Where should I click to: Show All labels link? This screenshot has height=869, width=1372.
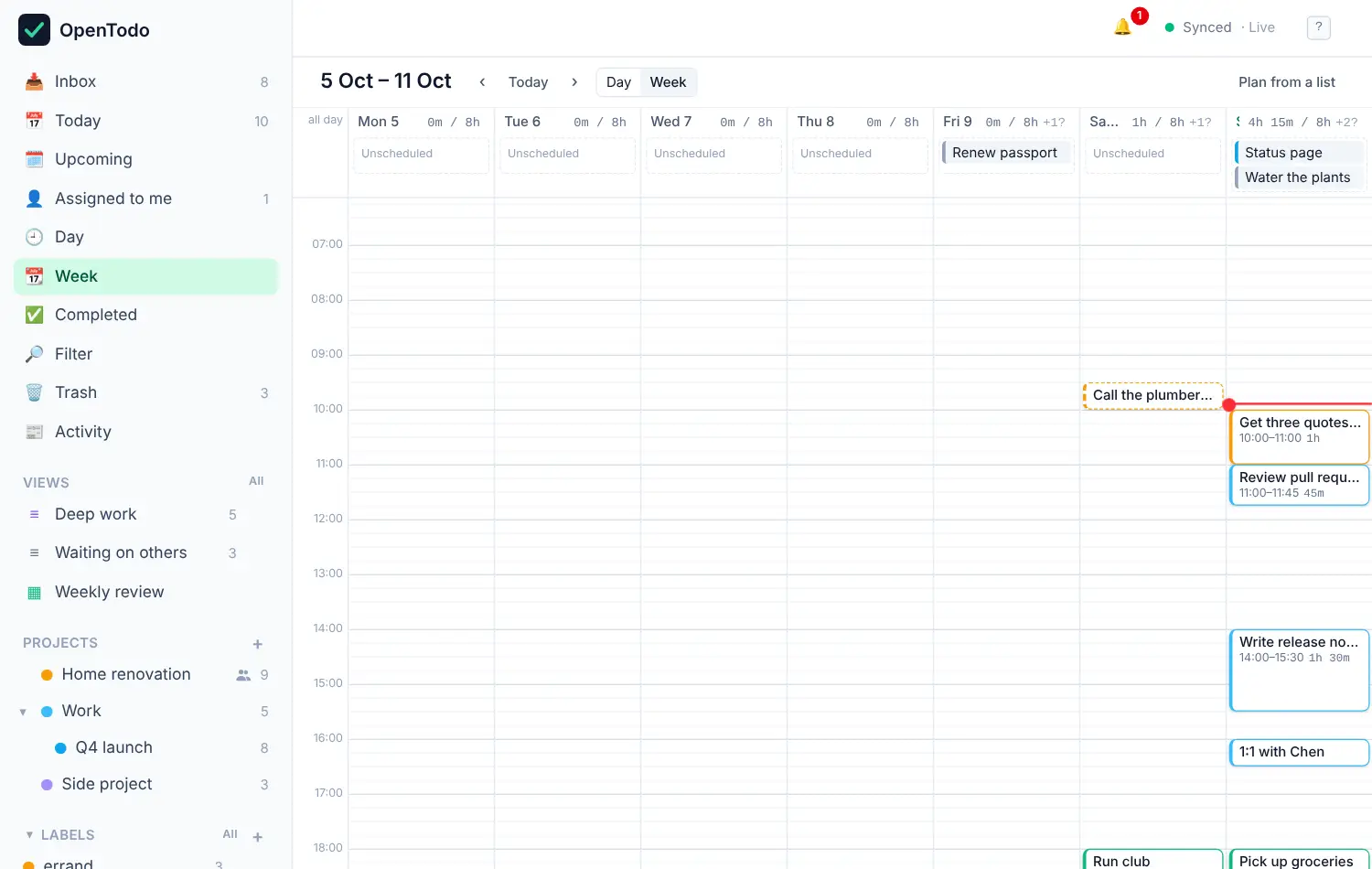click(230, 834)
